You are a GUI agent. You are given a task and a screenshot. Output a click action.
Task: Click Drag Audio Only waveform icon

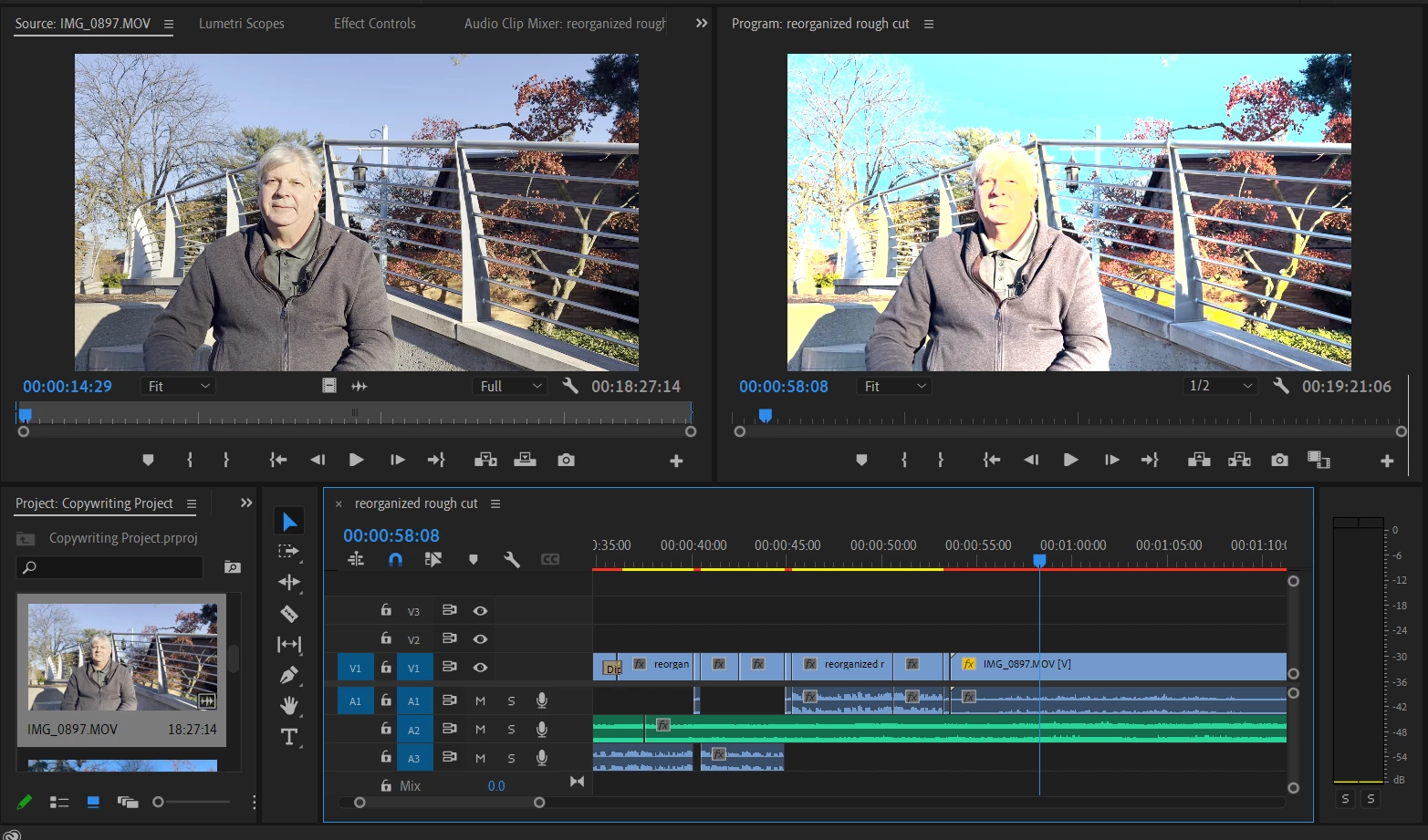click(x=360, y=386)
